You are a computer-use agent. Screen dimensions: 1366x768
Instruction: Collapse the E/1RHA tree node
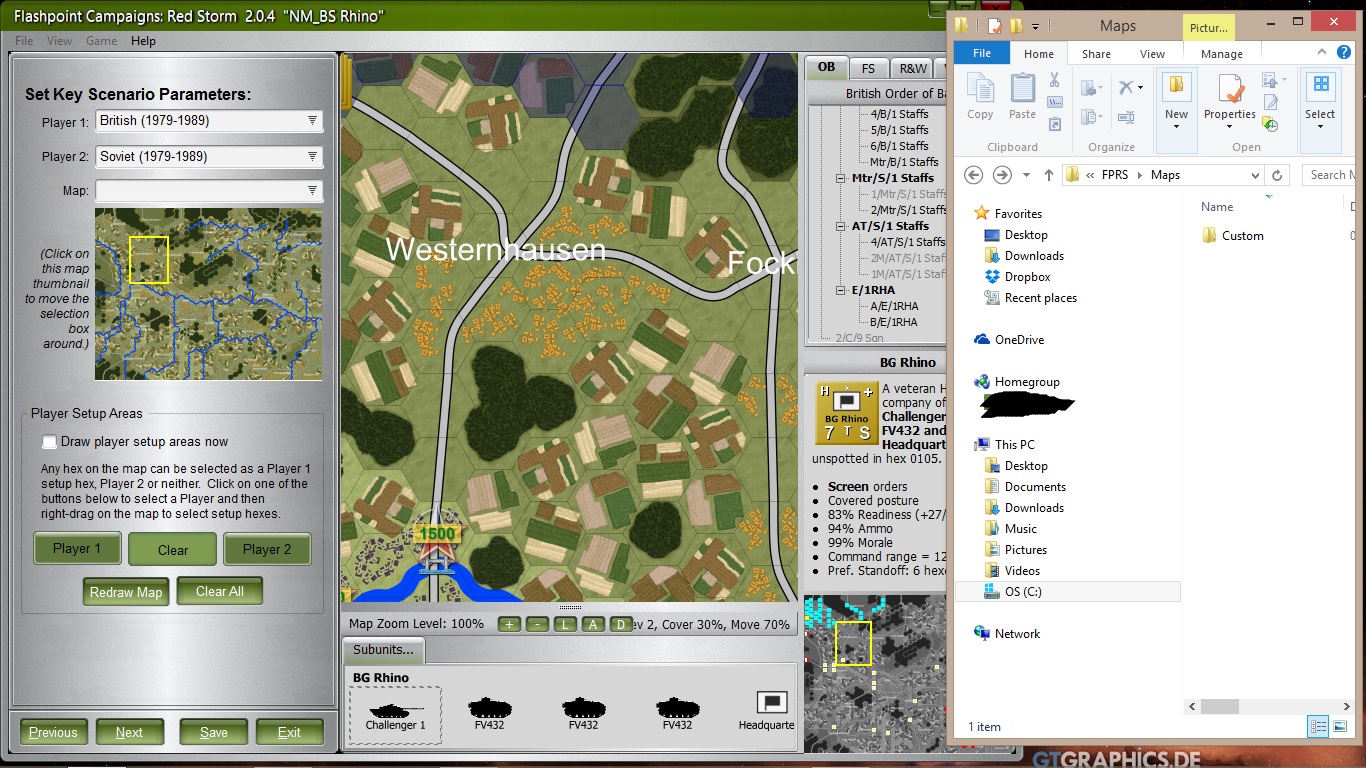841,290
